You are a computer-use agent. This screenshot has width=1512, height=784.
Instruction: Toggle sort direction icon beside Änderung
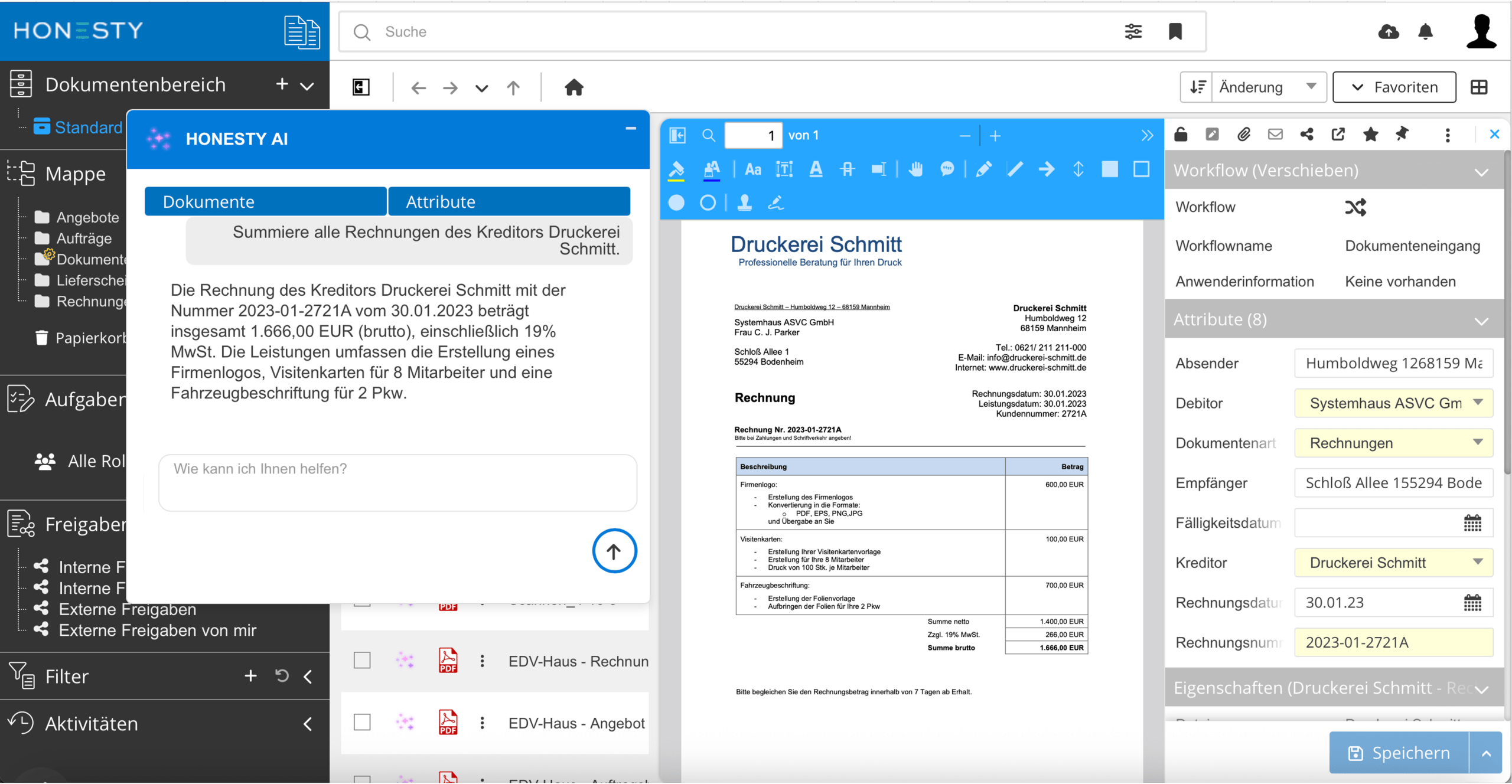click(1197, 87)
